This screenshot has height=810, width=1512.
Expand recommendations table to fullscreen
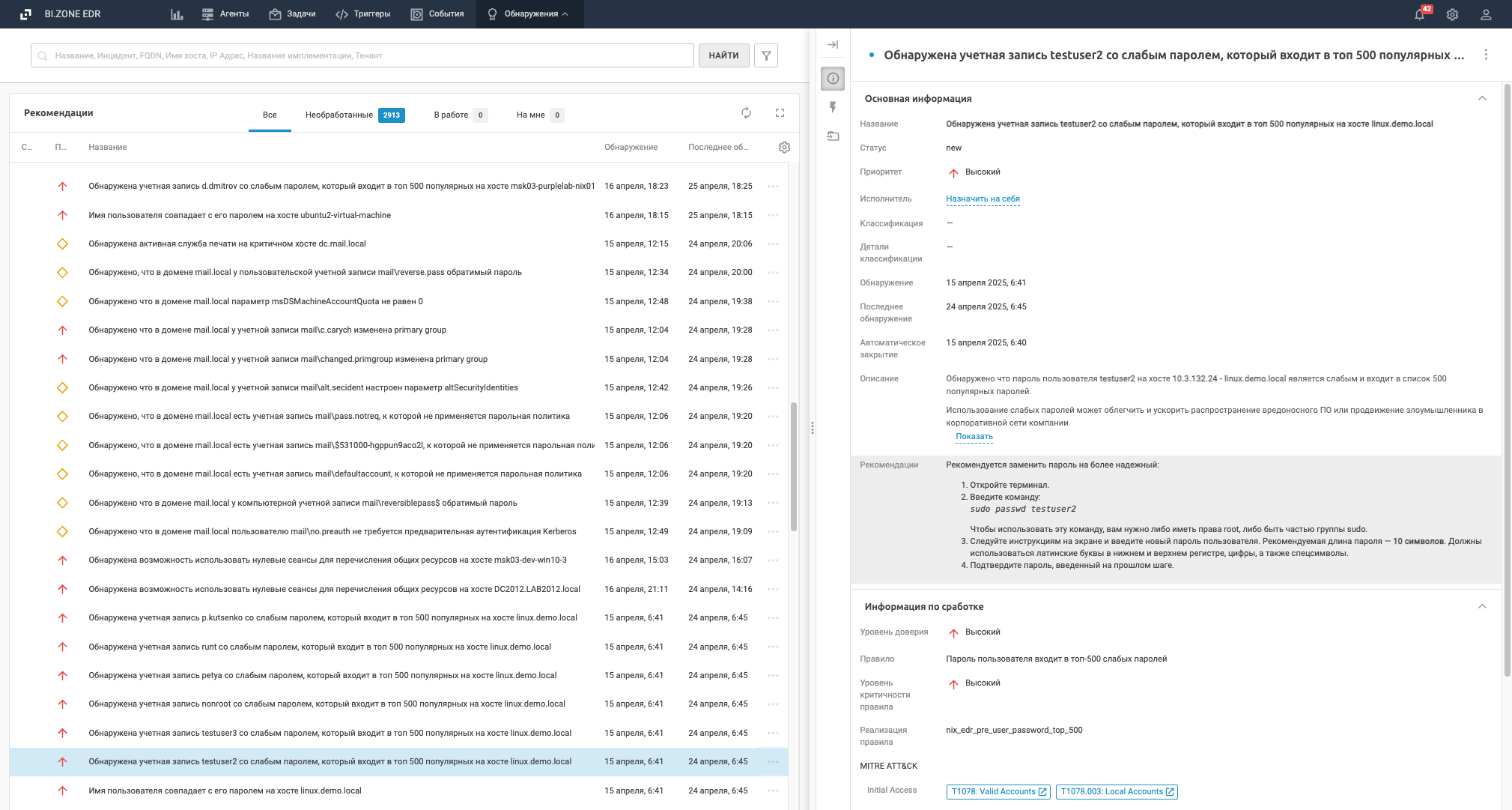click(x=780, y=112)
